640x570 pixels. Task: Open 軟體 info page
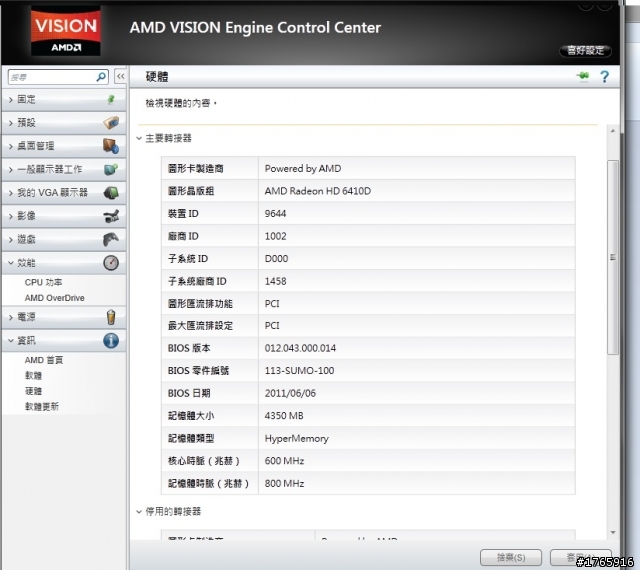click(x=33, y=376)
